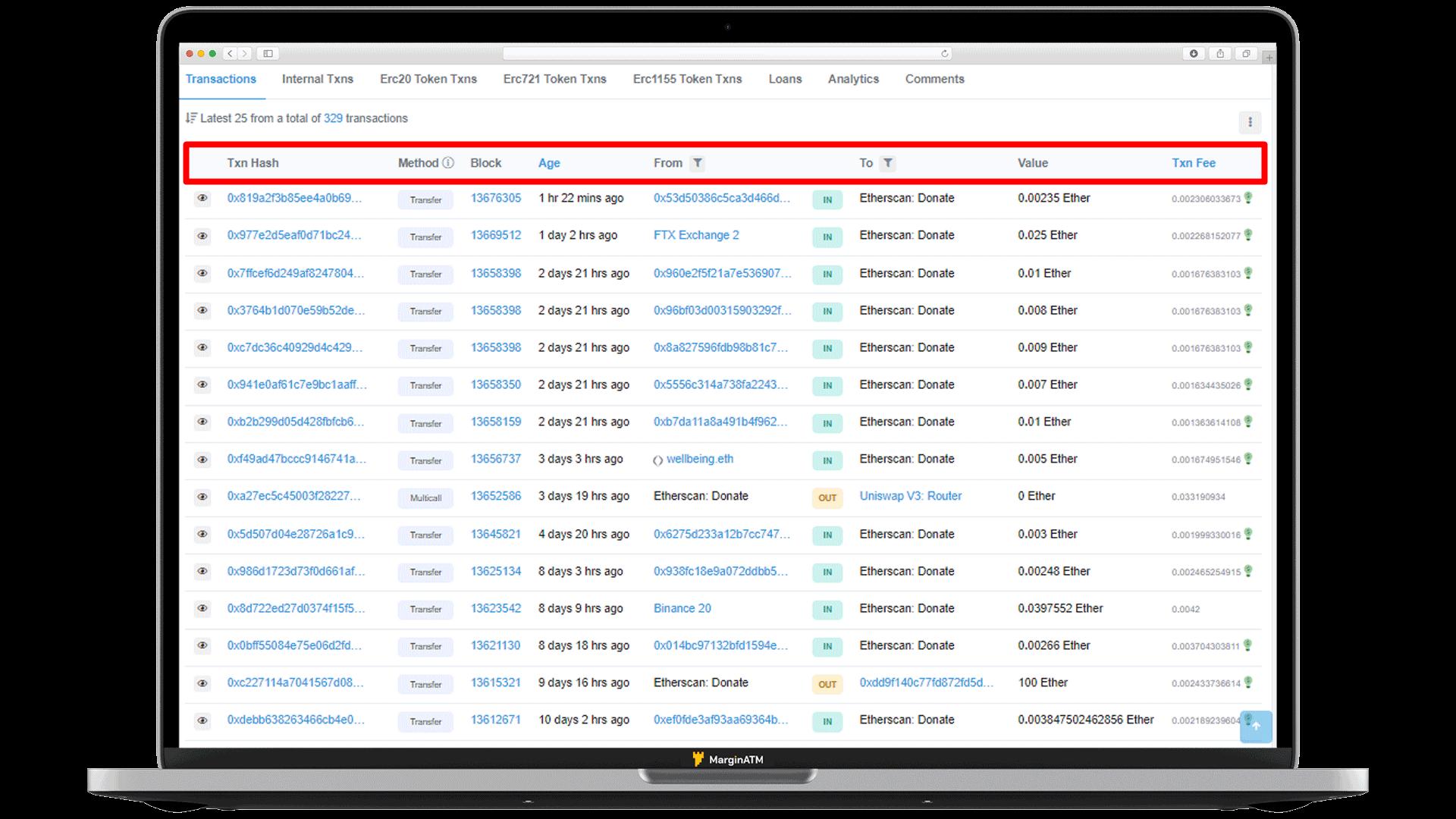
Task: Click the eye icon for transaction 0xf49ad47bccc9146741a
Action: click(x=202, y=460)
